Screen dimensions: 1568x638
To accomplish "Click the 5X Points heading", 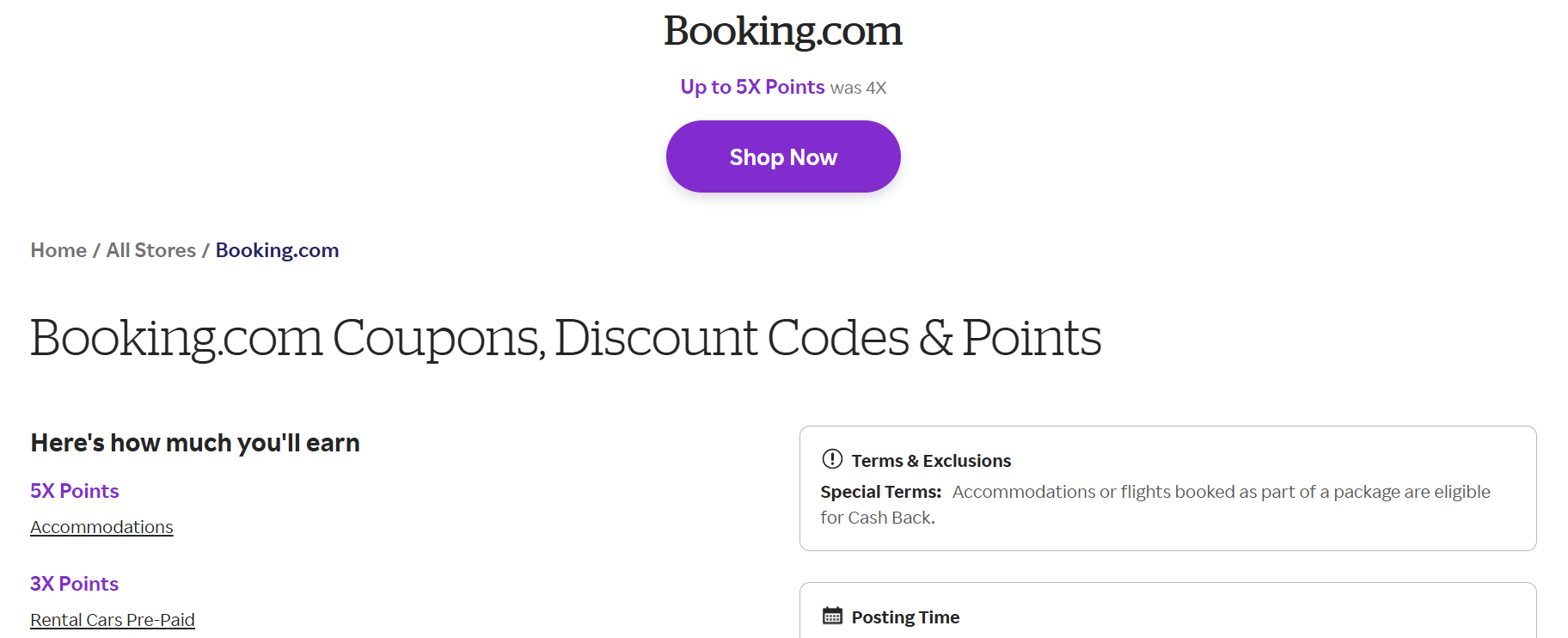I will tap(74, 491).
